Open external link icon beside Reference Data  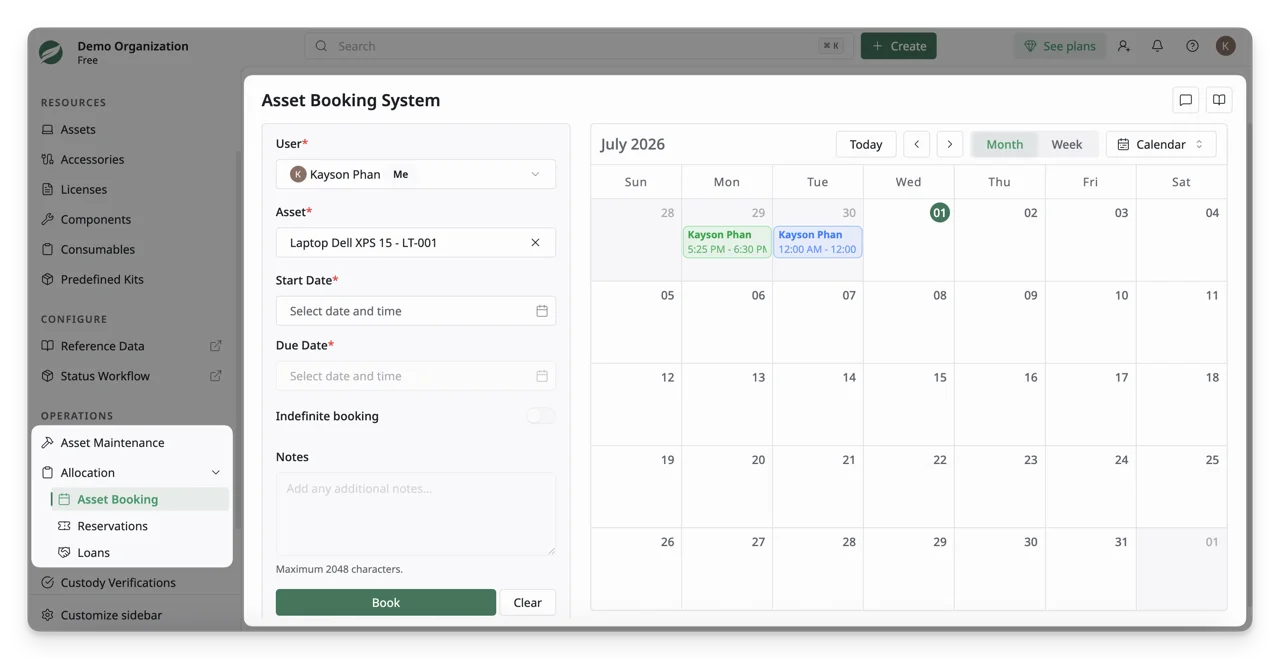[x=215, y=346]
